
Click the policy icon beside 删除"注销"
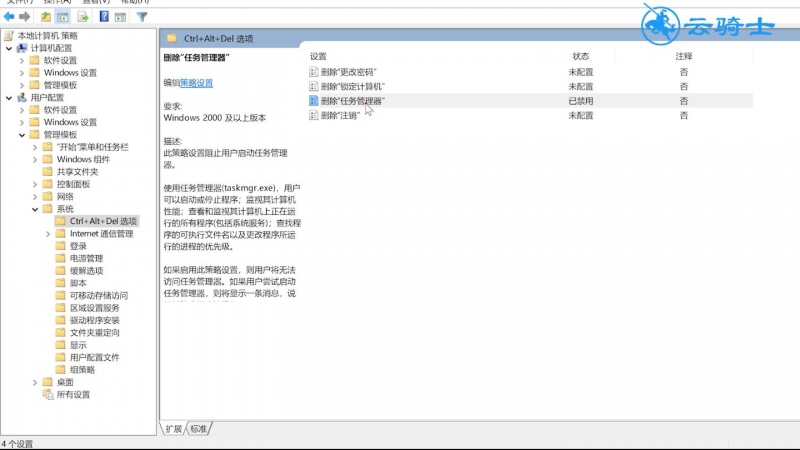pos(313,115)
